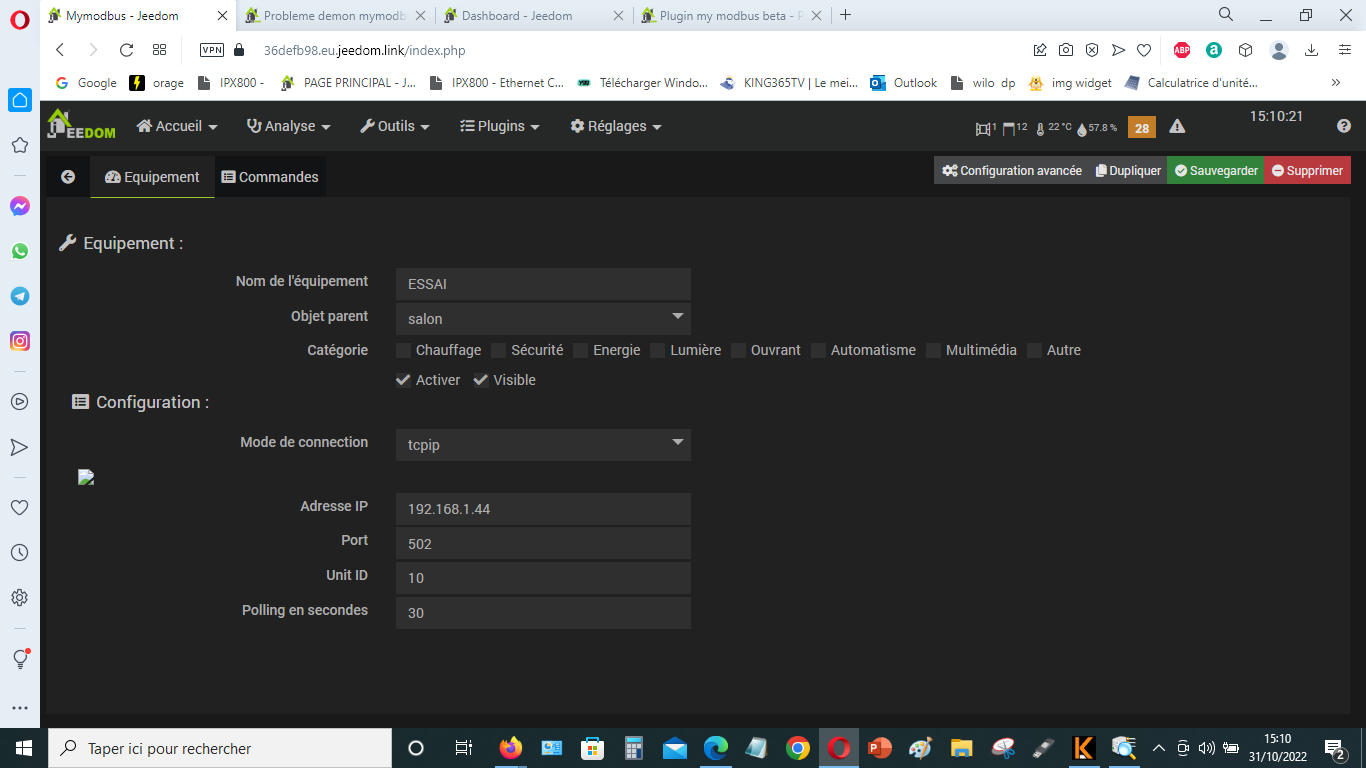Open the Opera downloads icon
The width and height of the screenshot is (1366, 768).
[x=1312, y=50]
